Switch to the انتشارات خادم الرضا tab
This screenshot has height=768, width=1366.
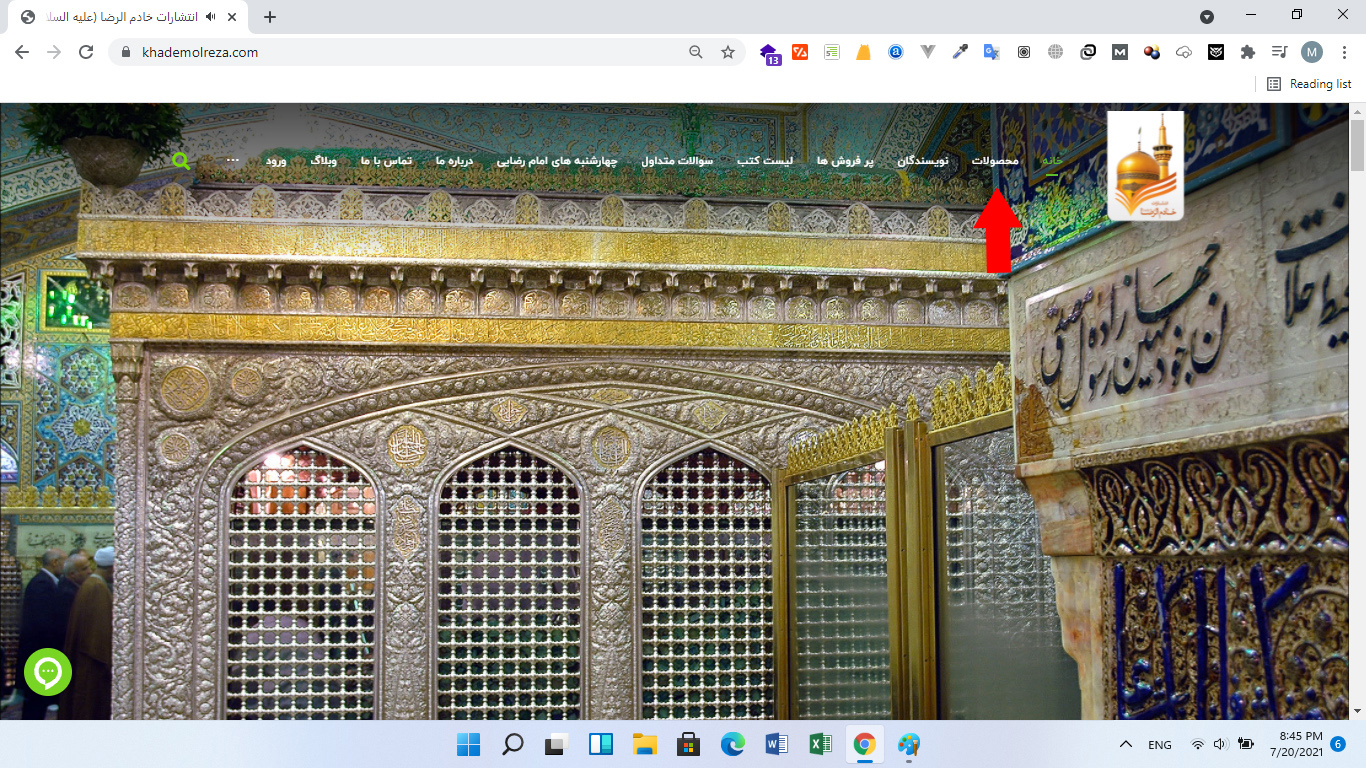(120, 16)
